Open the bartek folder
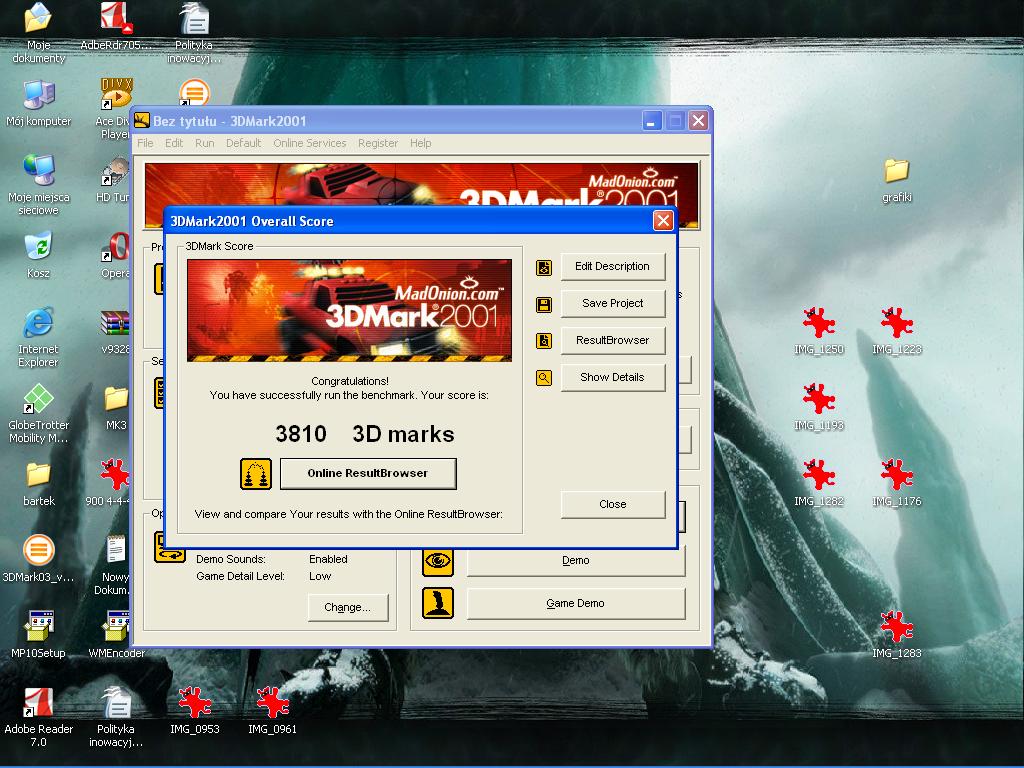Viewport: 1024px width, 768px height. (39, 484)
